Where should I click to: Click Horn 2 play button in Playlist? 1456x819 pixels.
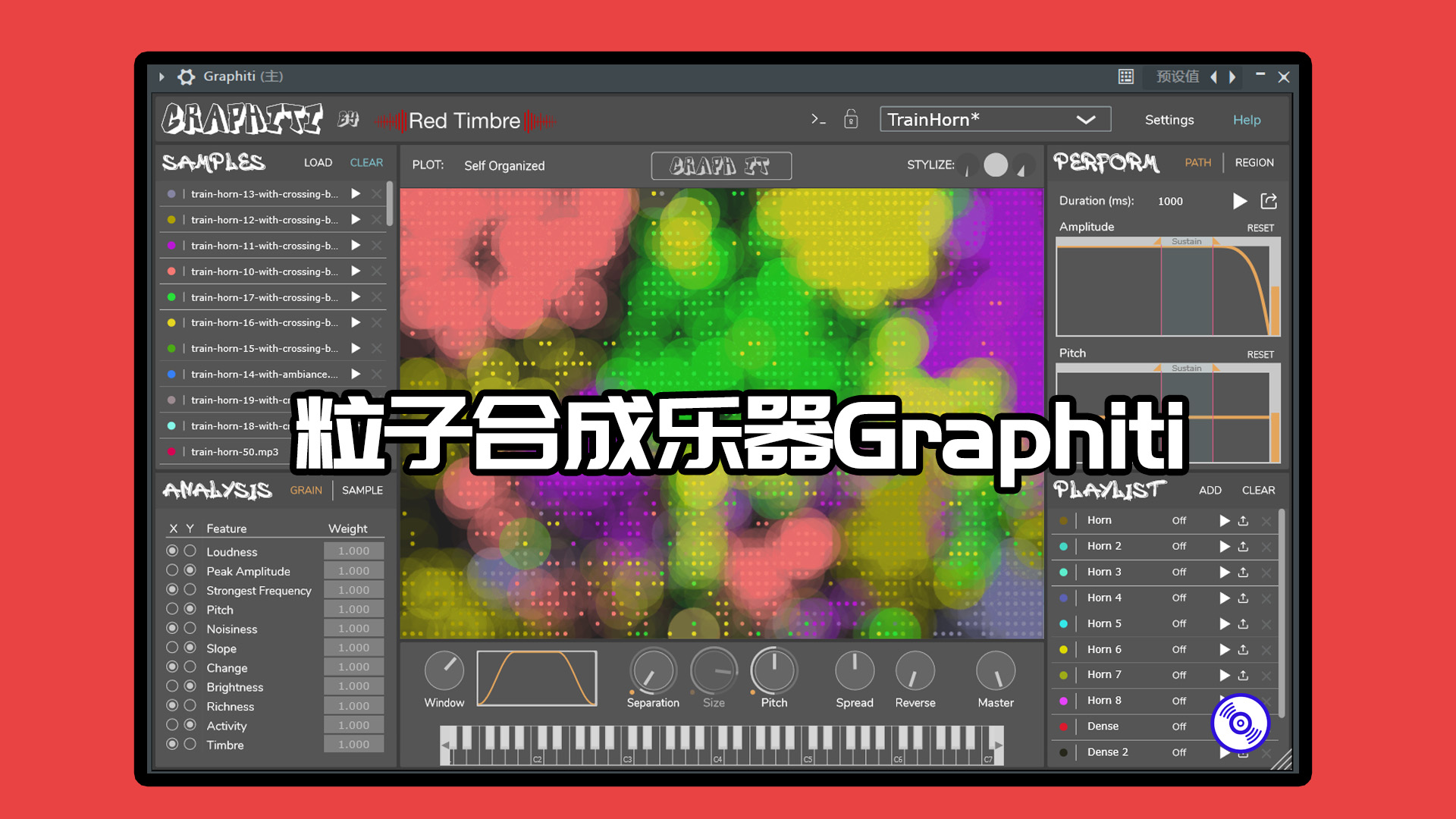pyautogui.click(x=1224, y=545)
